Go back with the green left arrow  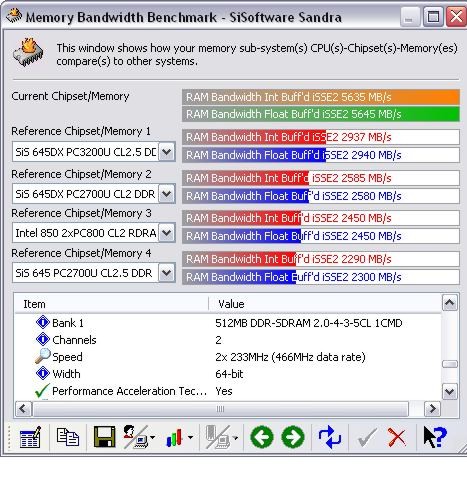tap(262, 437)
